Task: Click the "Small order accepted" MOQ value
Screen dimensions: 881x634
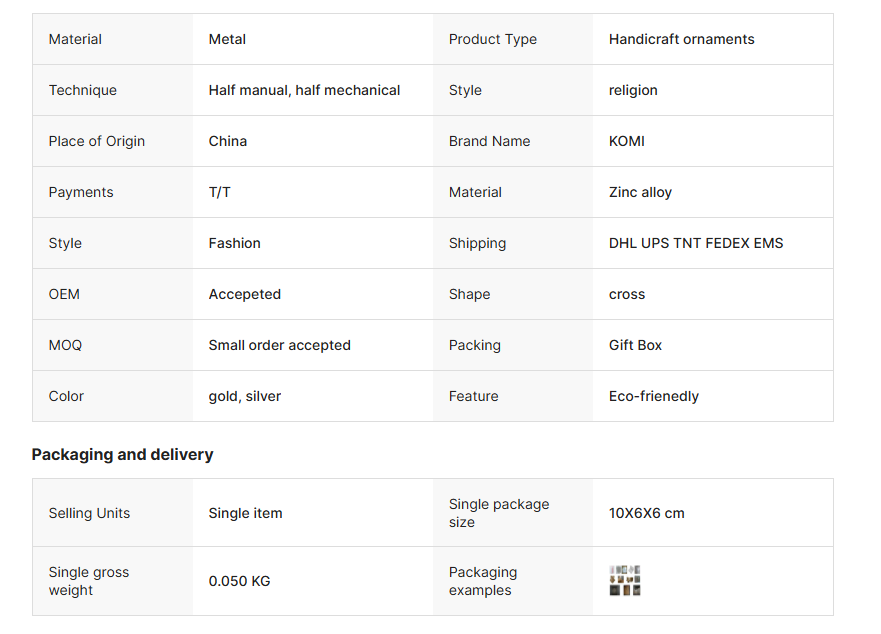Action: [279, 346]
